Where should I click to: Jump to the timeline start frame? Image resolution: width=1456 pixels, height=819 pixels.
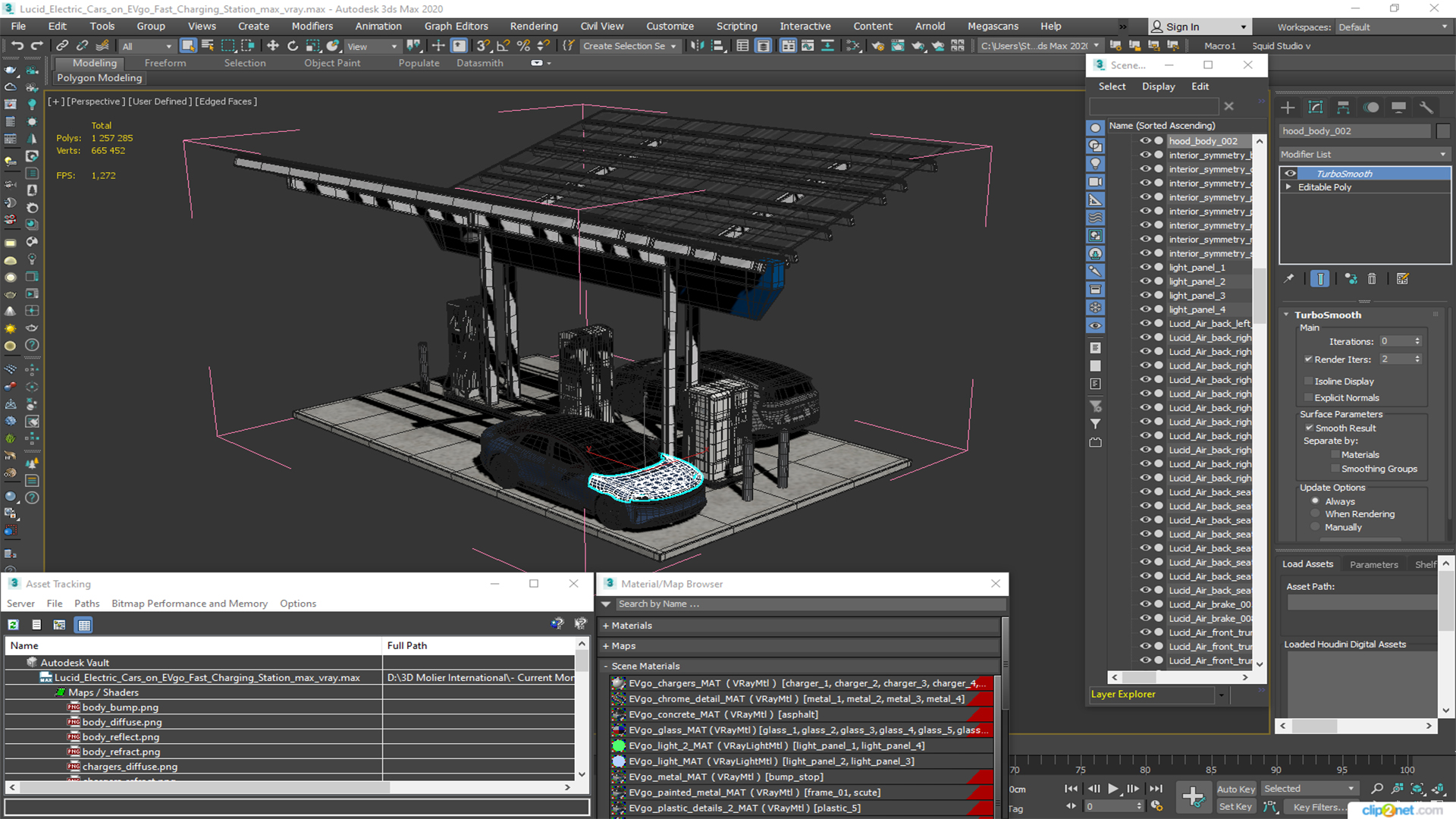coord(1071,789)
